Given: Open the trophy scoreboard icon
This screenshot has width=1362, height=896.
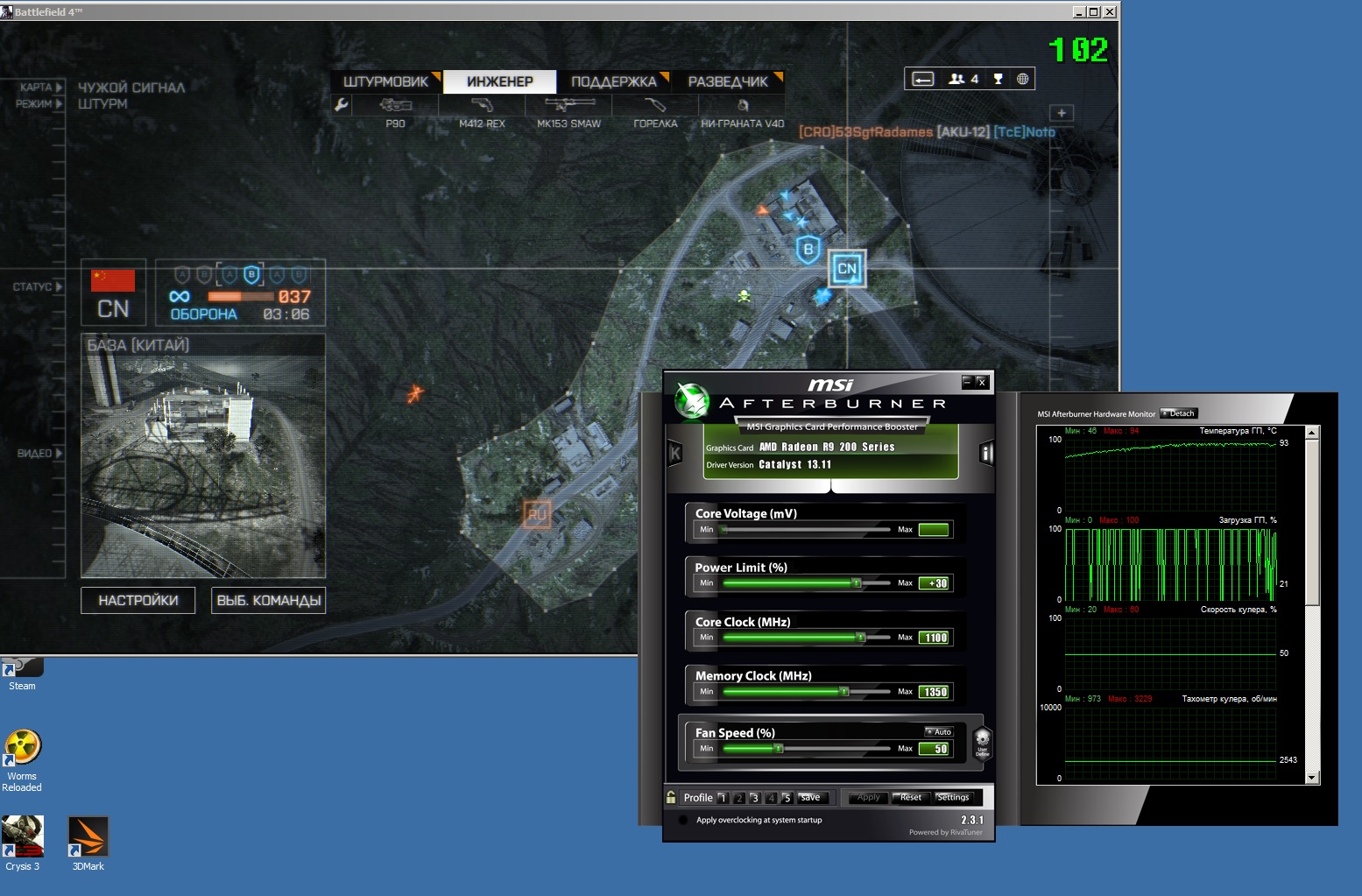Looking at the screenshot, I should (998, 79).
